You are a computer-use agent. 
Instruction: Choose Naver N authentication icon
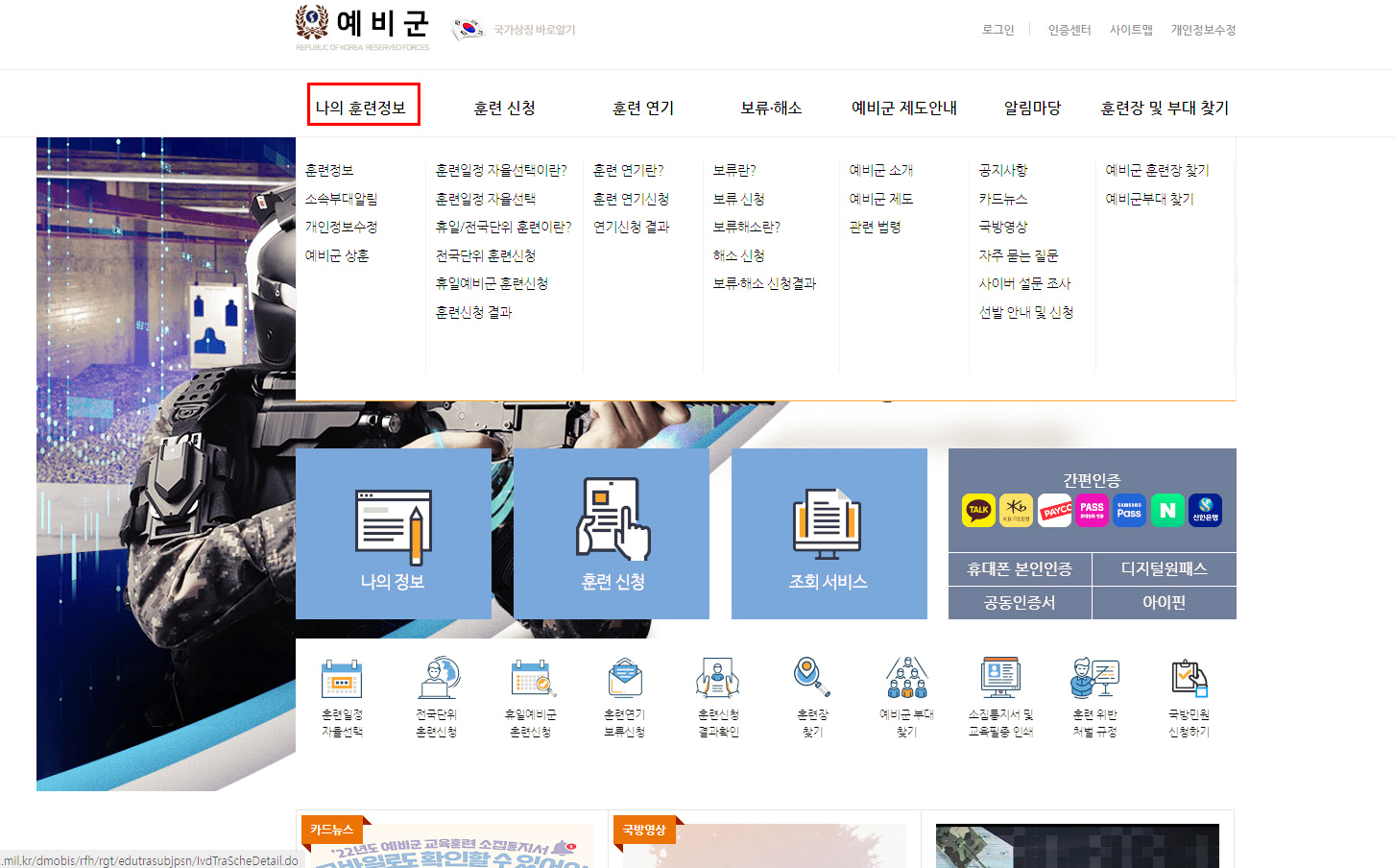(x=1167, y=510)
